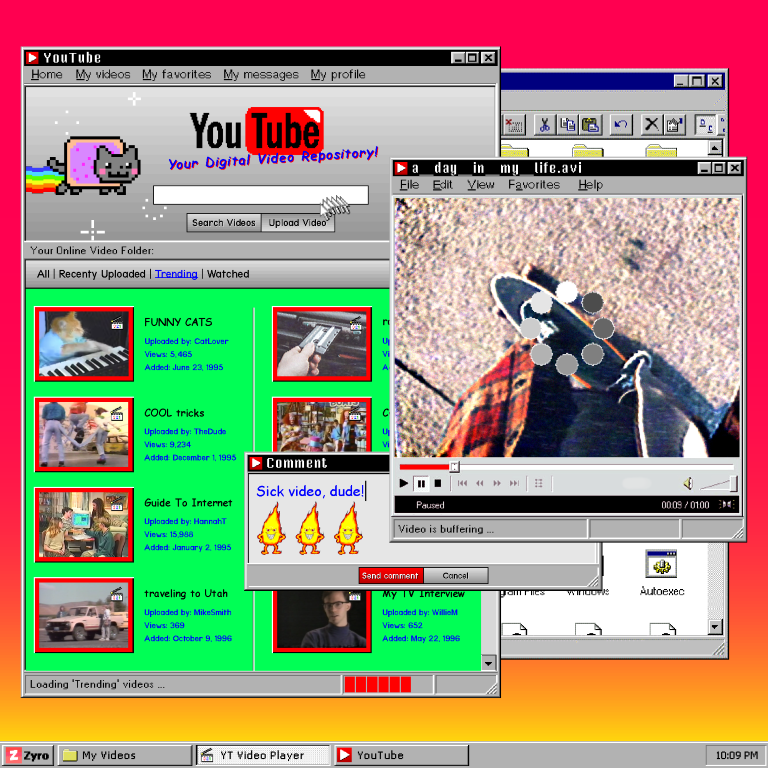Click the YouTube search input field

(261, 195)
